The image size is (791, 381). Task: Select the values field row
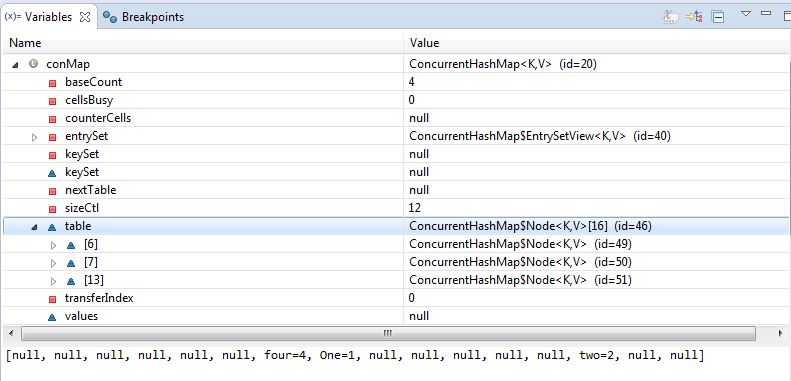tap(396, 316)
